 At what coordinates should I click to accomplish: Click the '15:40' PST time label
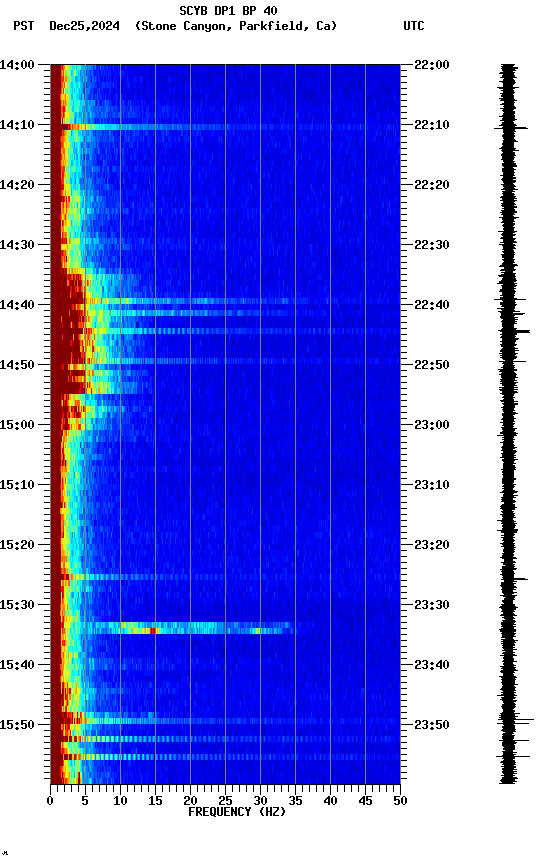pyautogui.click(x=17, y=665)
